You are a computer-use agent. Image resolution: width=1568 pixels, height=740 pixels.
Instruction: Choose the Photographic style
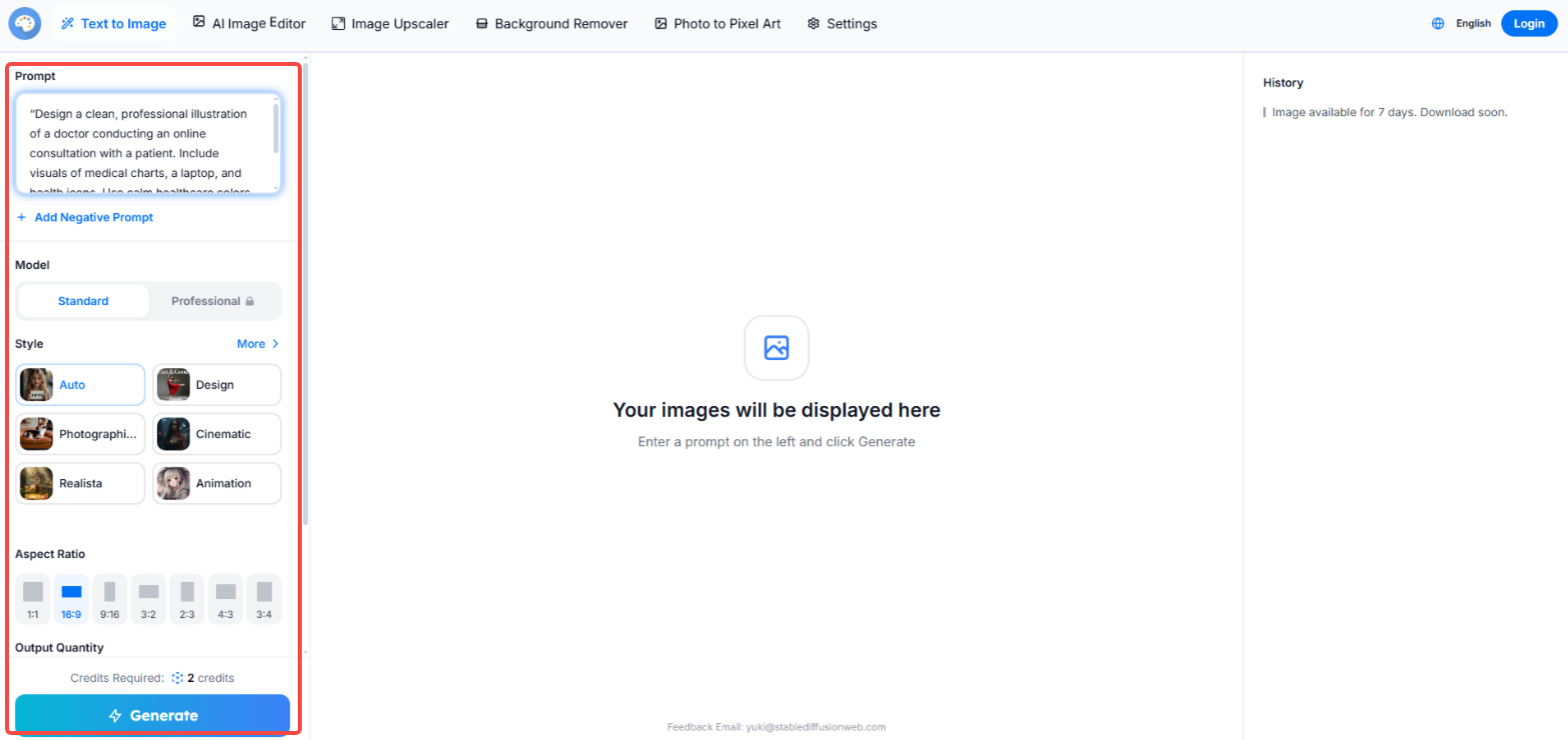tap(80, 434)
